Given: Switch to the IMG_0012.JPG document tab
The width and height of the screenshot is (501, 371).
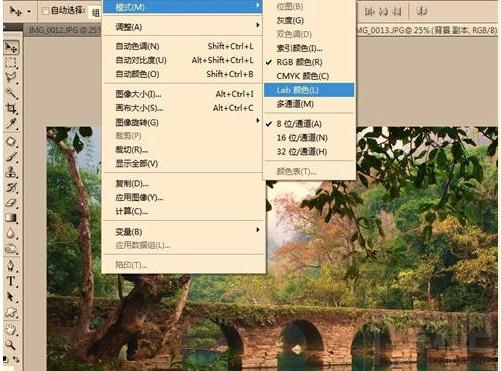Looking at the screenshot, I should pyautogui.click(x=63, y=30).
